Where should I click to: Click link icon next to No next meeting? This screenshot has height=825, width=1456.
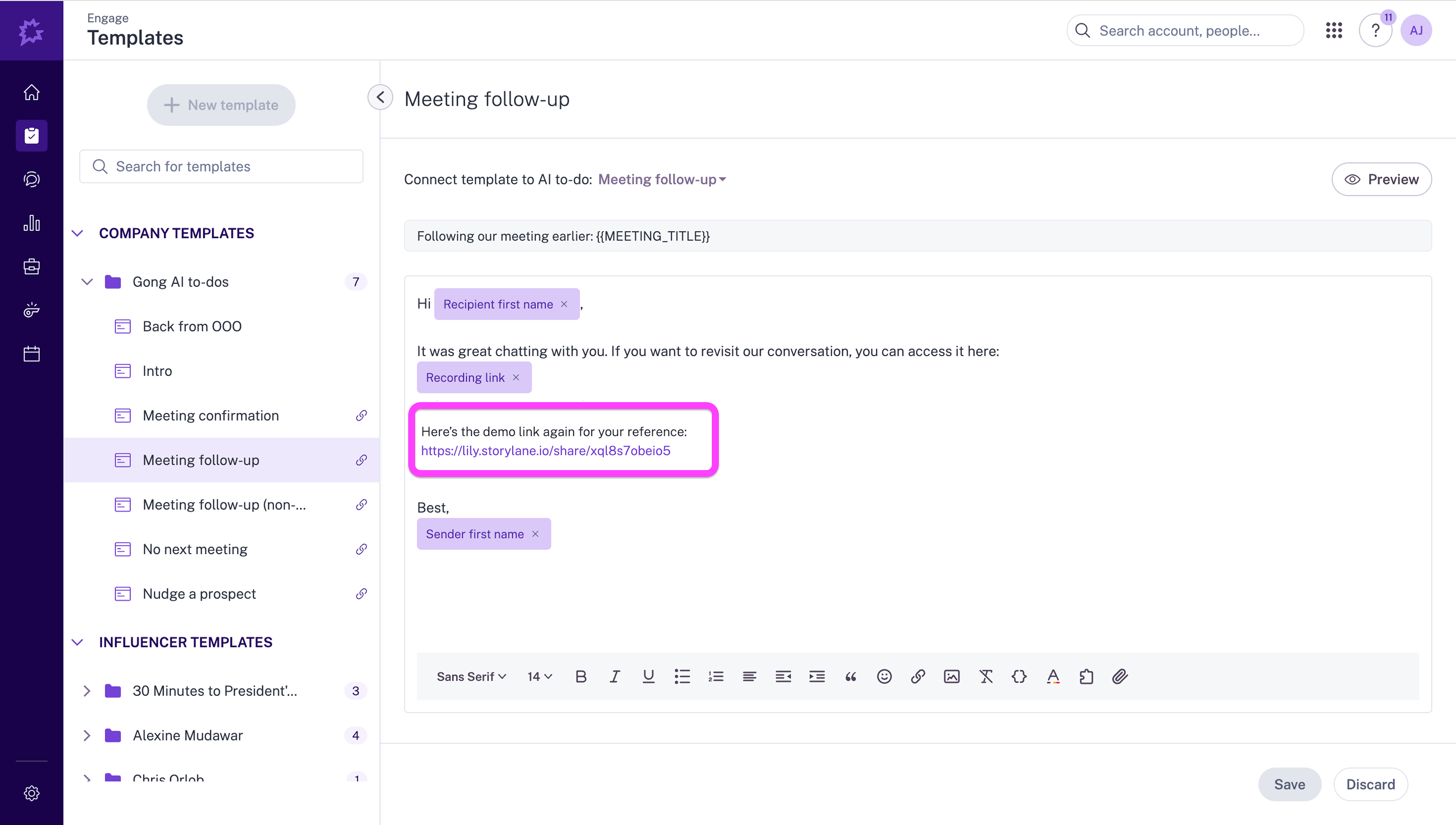coord(361,549)
